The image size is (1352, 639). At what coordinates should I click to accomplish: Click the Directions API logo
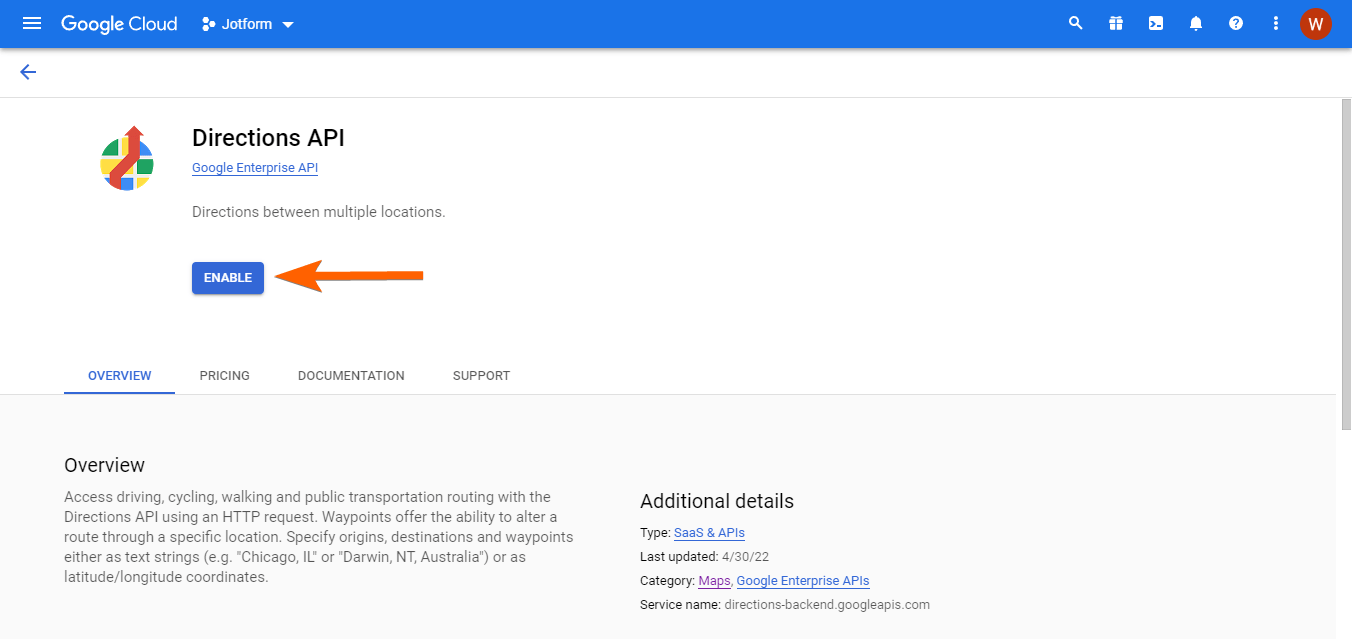(x=127, y=159)
